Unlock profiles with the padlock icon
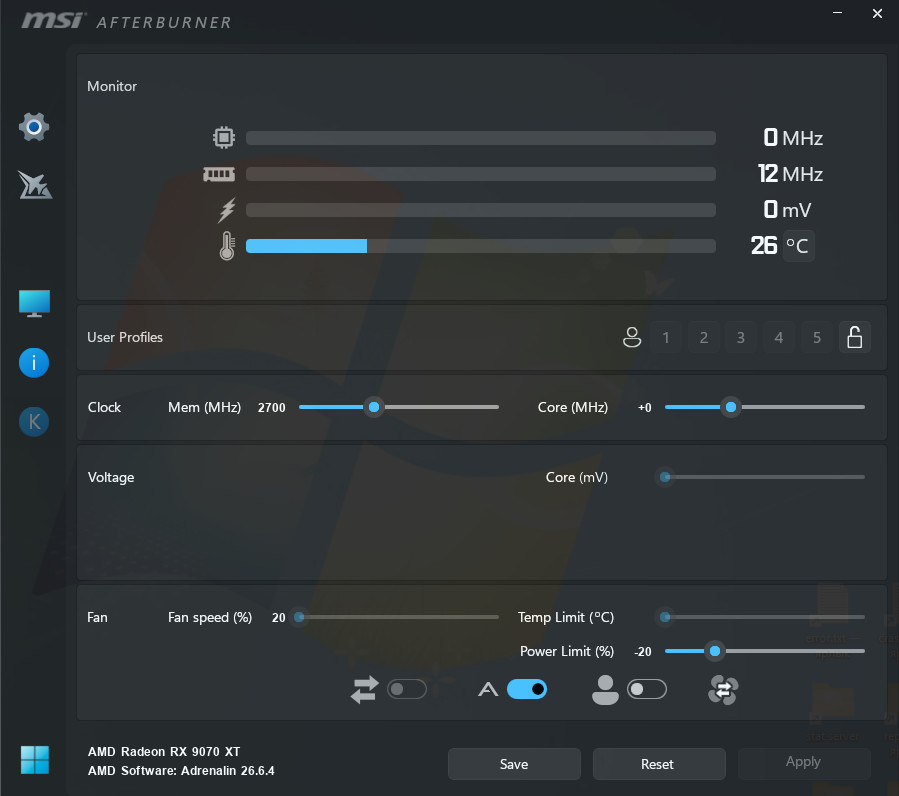The image size is (899, 796). pyautogui.click(x=854, y=337)
